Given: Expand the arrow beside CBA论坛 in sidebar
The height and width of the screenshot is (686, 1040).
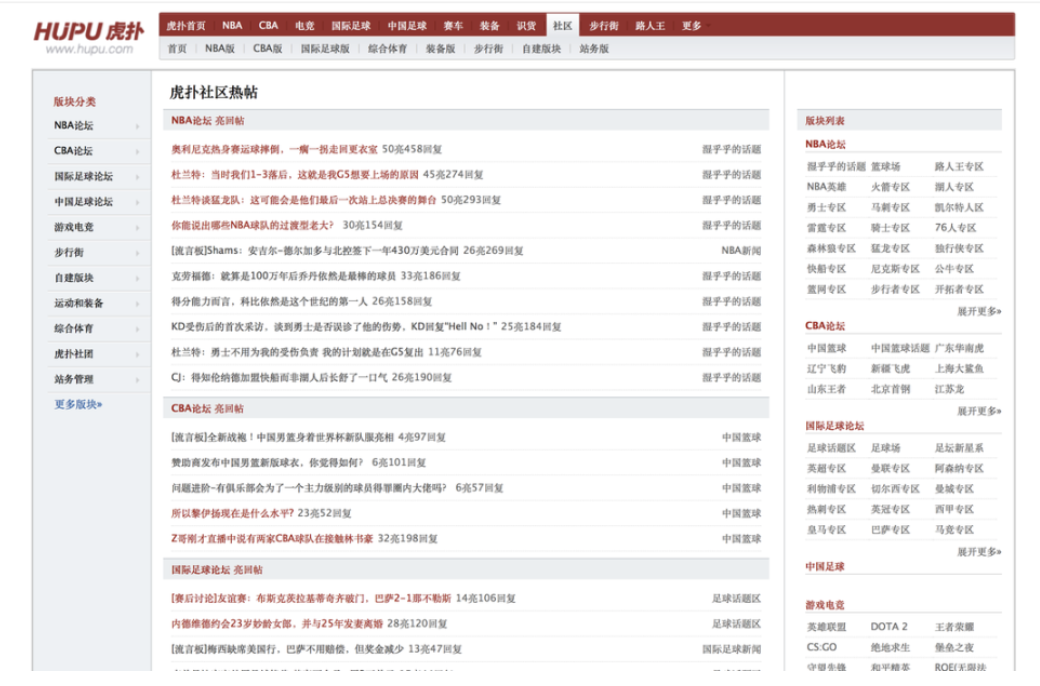Looking at the screenshot, I should [137, 151].
